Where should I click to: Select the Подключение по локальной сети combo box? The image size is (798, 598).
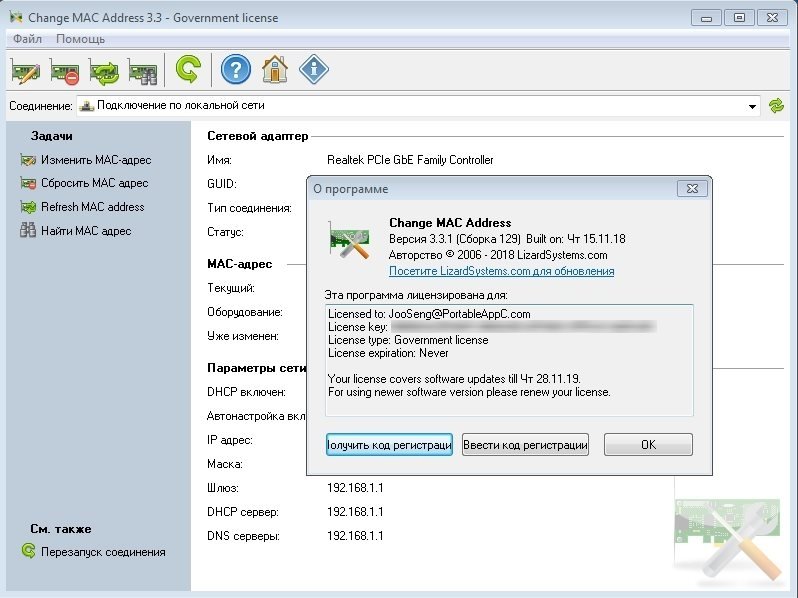[x=418, y=106]
